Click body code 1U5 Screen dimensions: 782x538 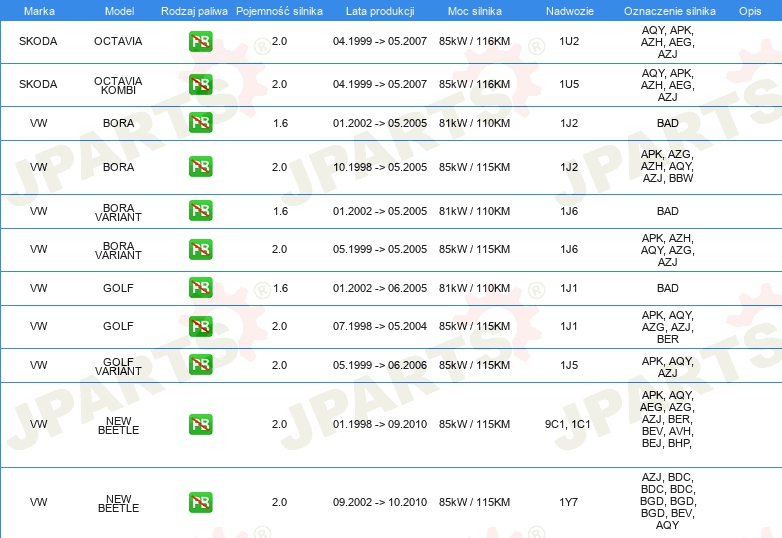[569, 84]
